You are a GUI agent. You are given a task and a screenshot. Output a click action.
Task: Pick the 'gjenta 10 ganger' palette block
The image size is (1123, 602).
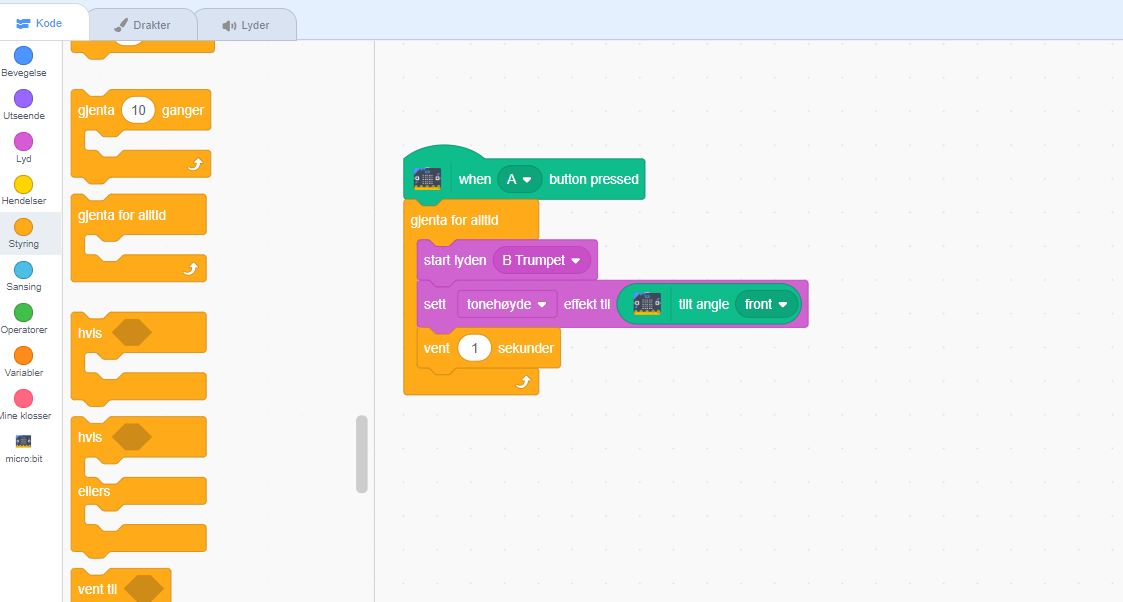(x=140, y=136)
